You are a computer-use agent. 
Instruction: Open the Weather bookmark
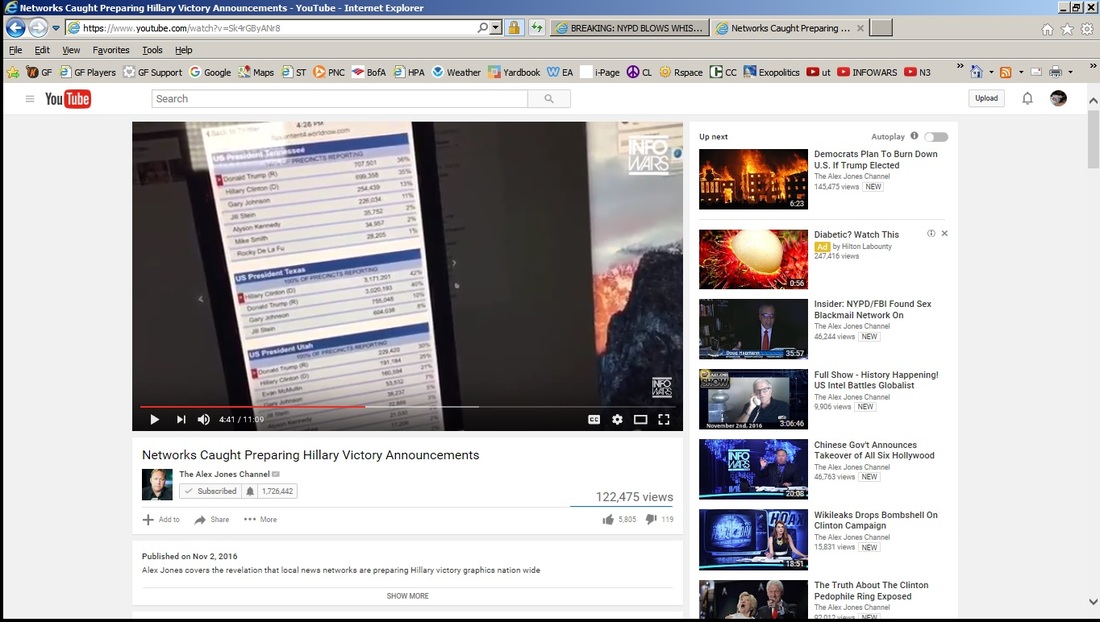[x=456, y=72]
